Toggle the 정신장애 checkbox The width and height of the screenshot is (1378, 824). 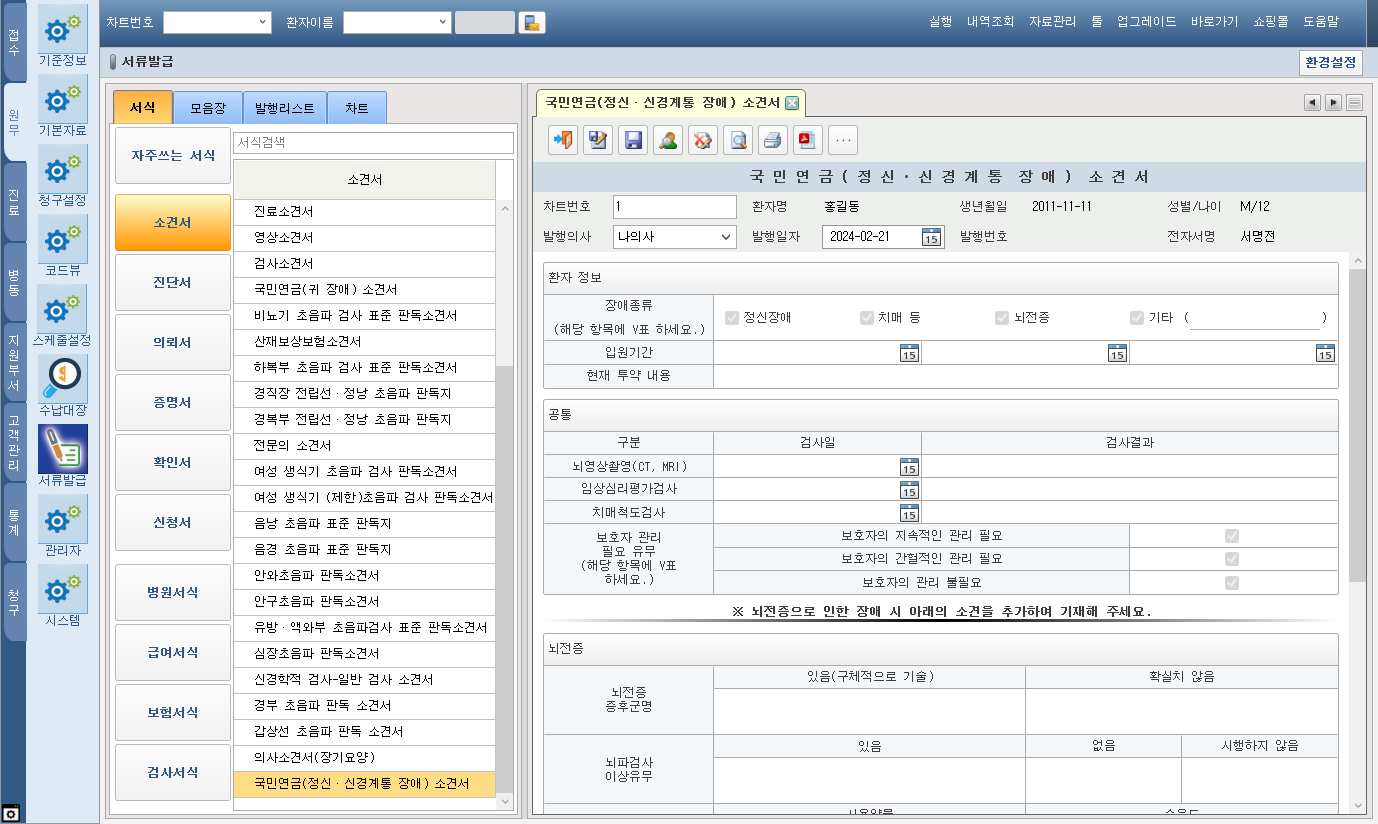click(x=732, y=318)
